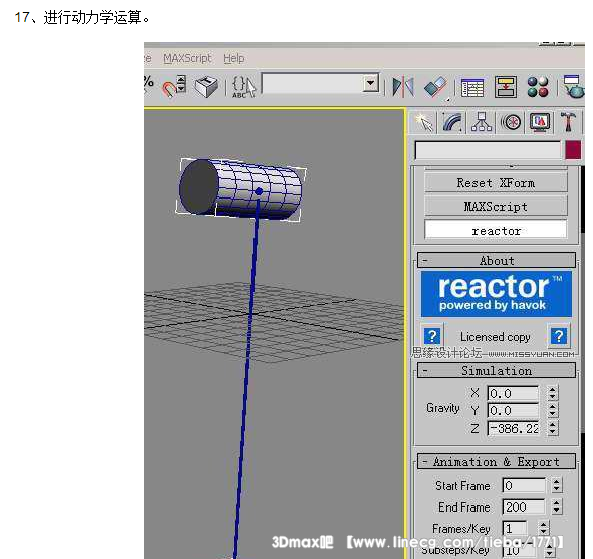Screen dimensions: 593x559
Task: Open the Utilities hammer panel
Action: pyautogui.click(x=568, y=122)
